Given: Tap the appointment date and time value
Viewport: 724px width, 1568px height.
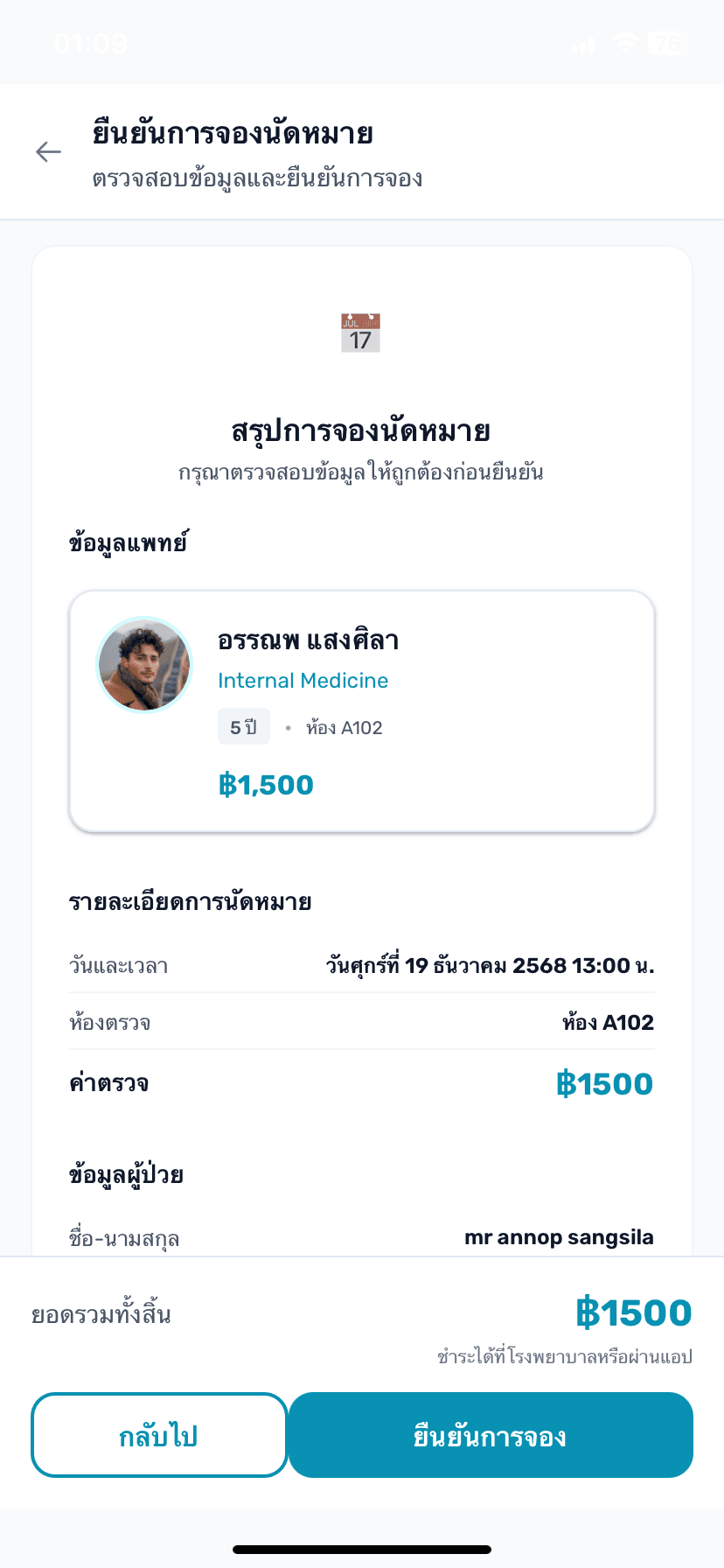Looking at the screenshot, I should pos(490,966).
